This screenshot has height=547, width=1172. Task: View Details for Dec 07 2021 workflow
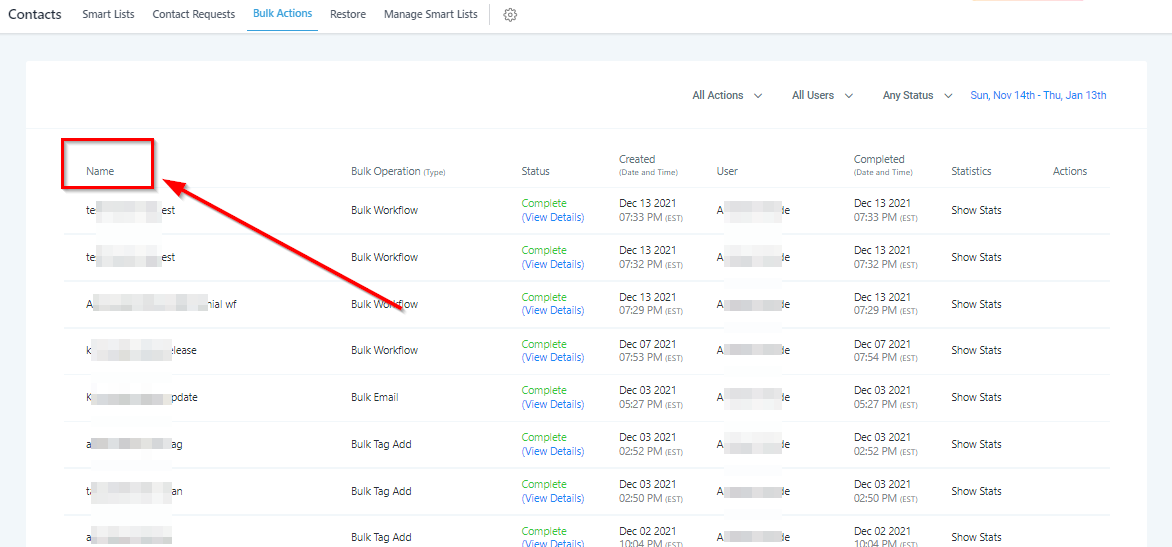pyautogui.click(x=553, y=357)
